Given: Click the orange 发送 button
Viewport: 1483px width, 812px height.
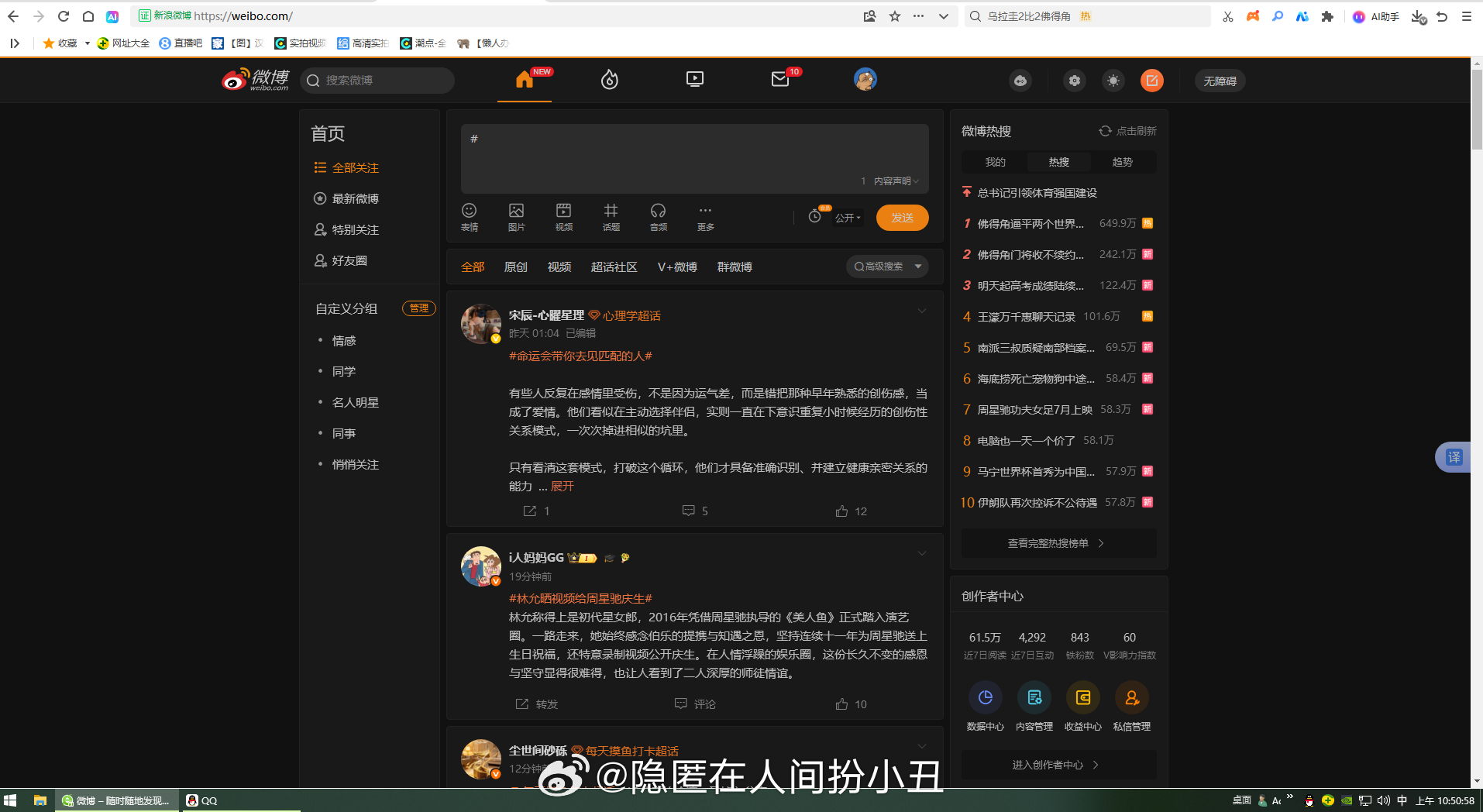Looking at the screenshot, I should 902,218.
